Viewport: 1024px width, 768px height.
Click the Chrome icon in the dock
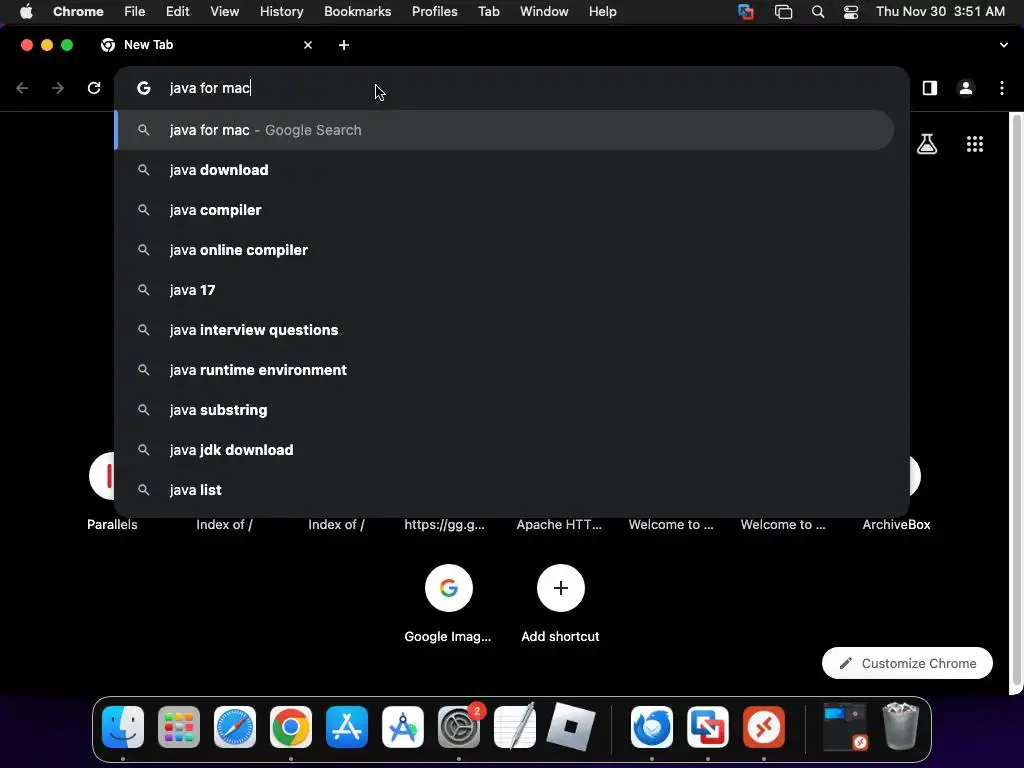291,727
